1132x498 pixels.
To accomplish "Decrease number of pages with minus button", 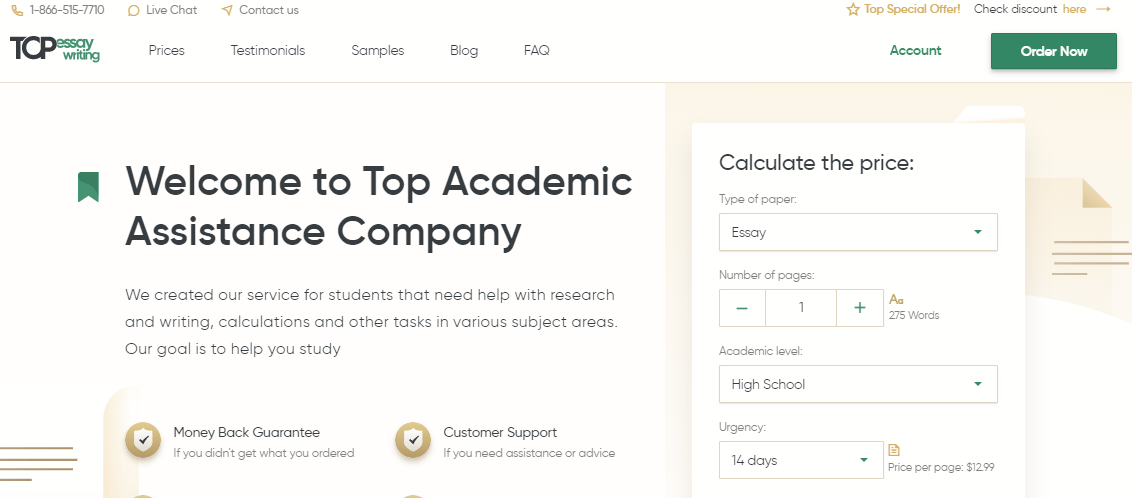I will point(742,307).
